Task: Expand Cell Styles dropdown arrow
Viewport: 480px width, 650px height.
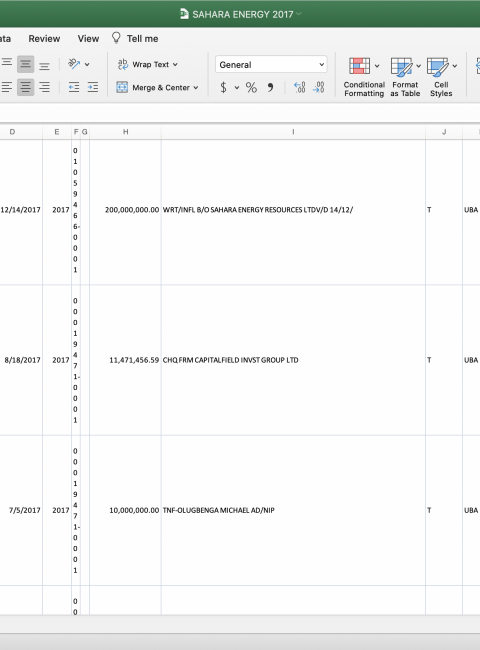Action: pos(455,66)
